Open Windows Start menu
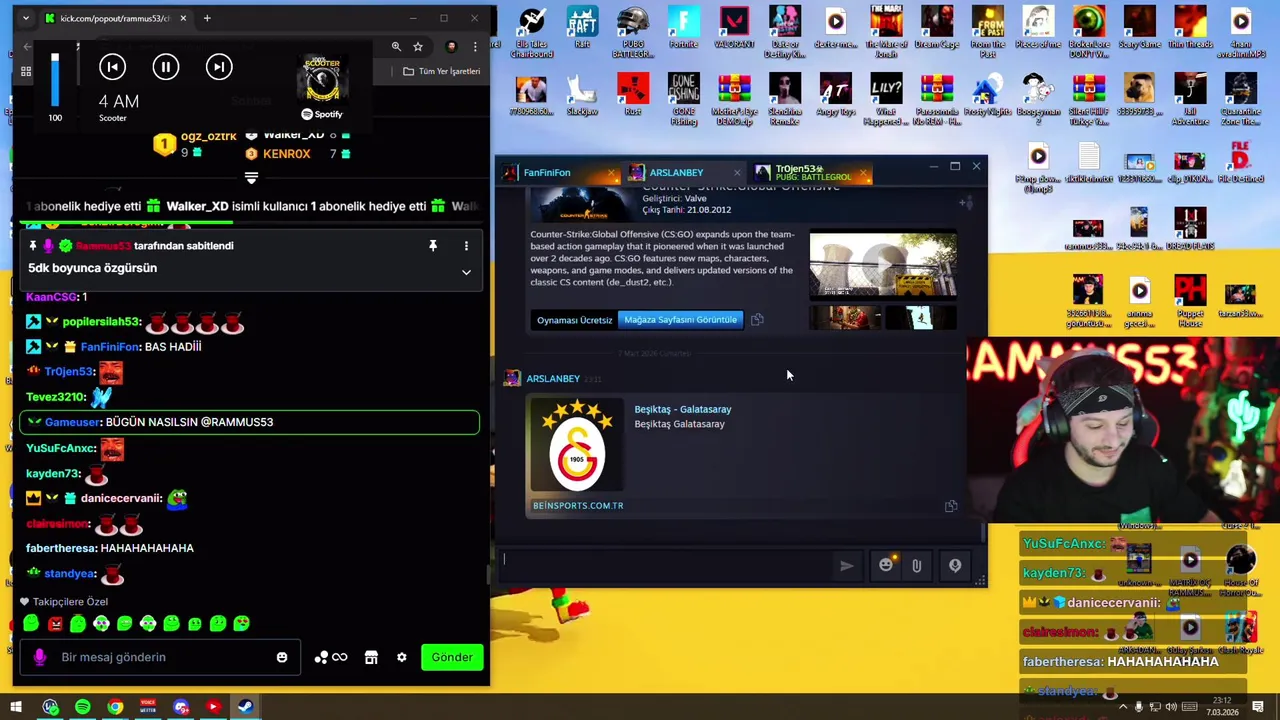 click(x=16, y=707)
